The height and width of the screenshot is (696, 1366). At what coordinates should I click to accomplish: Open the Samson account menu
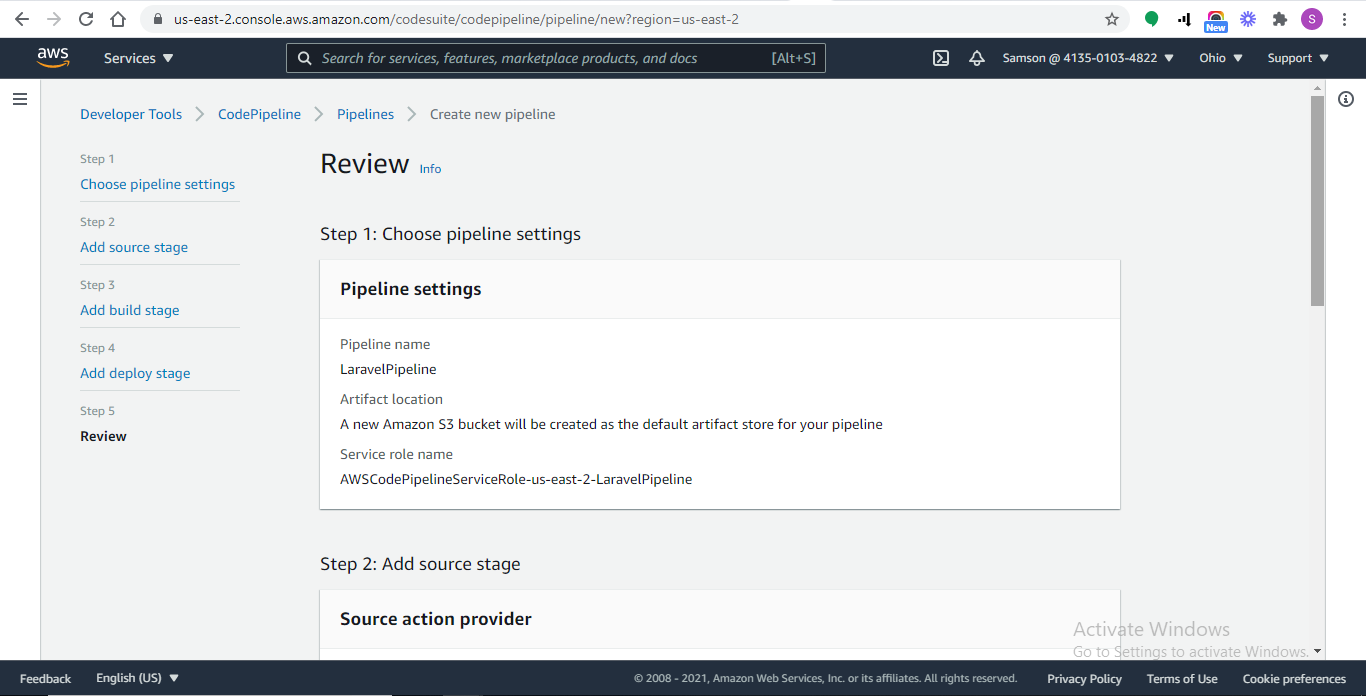(x=1088, y=58)
